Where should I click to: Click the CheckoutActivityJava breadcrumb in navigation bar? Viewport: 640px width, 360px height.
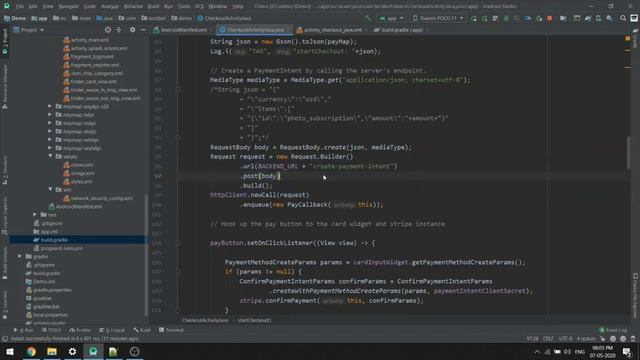pos(224,18)
